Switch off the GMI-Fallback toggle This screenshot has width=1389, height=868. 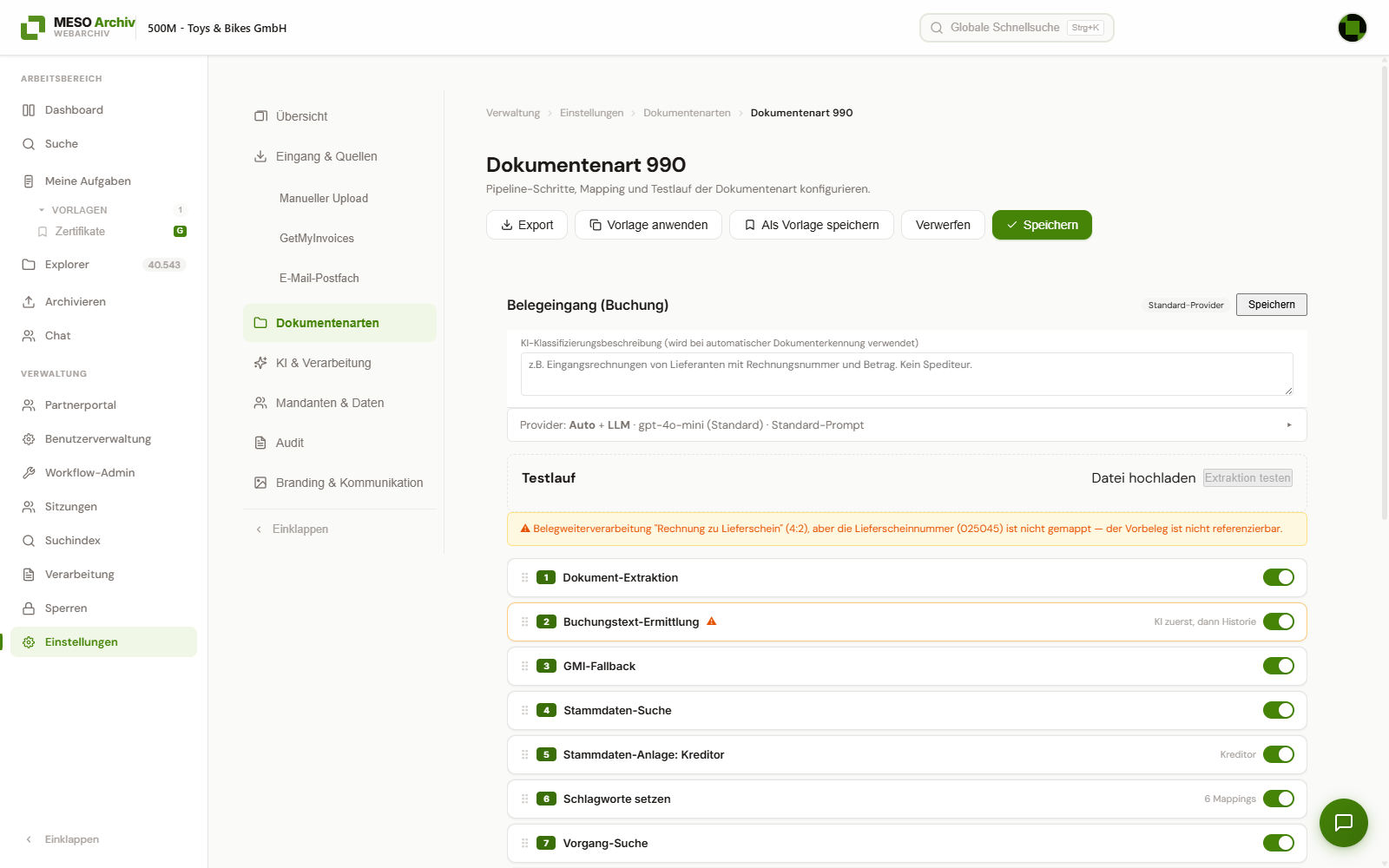point(1279,666)
